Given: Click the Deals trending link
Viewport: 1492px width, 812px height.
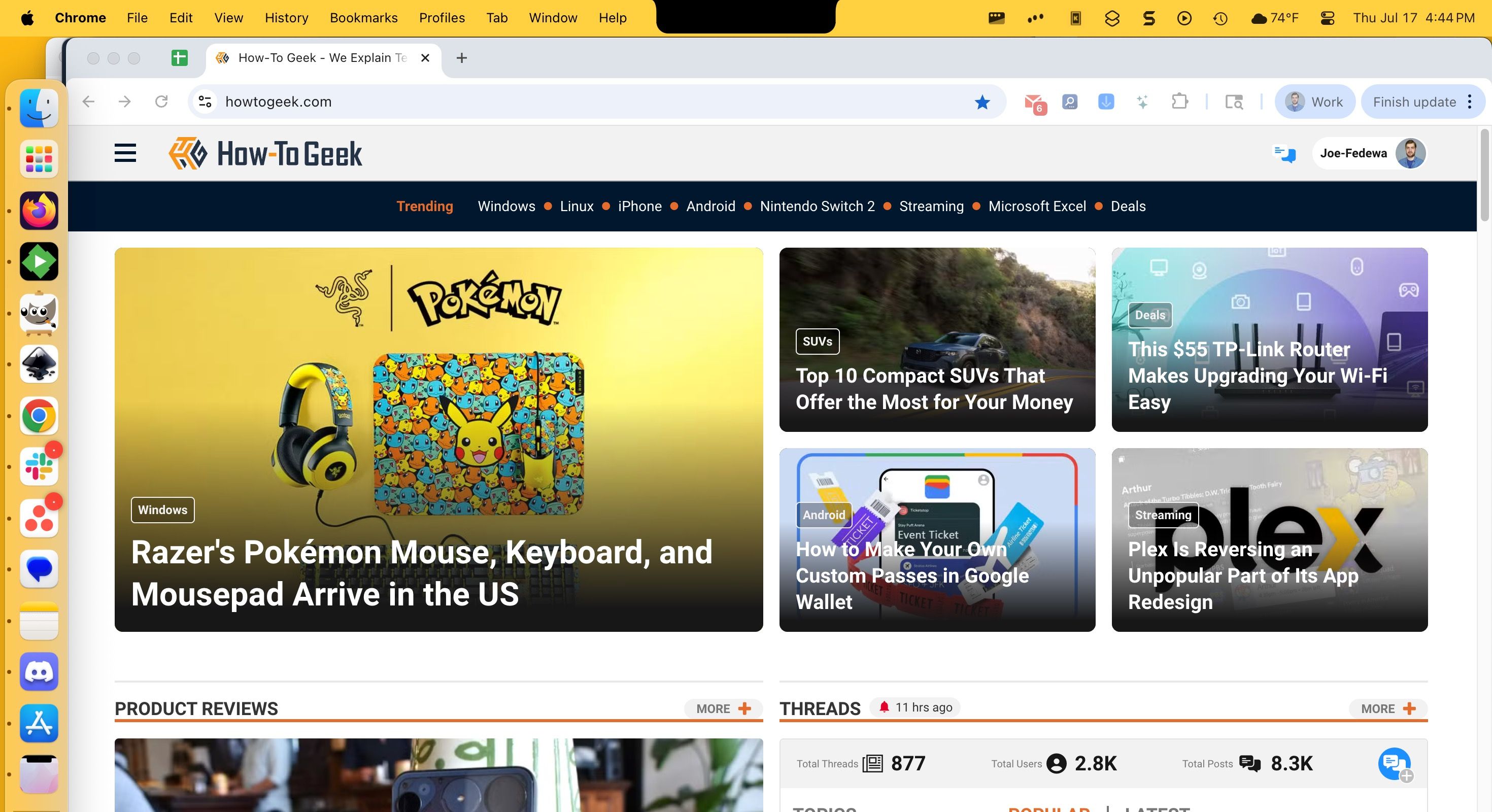Looking at the screenshot, I should [1128, 206].
